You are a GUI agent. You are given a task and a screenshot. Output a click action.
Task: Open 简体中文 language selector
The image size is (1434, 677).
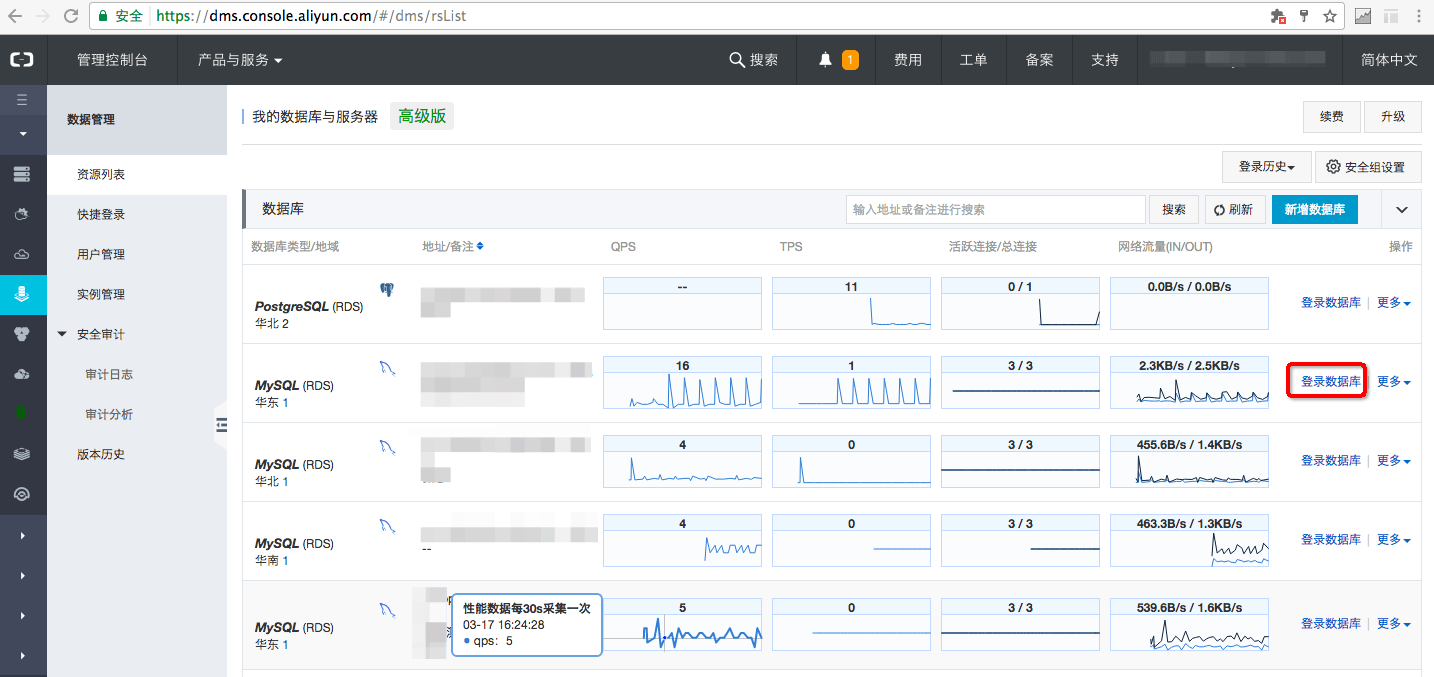[1389, 60]
